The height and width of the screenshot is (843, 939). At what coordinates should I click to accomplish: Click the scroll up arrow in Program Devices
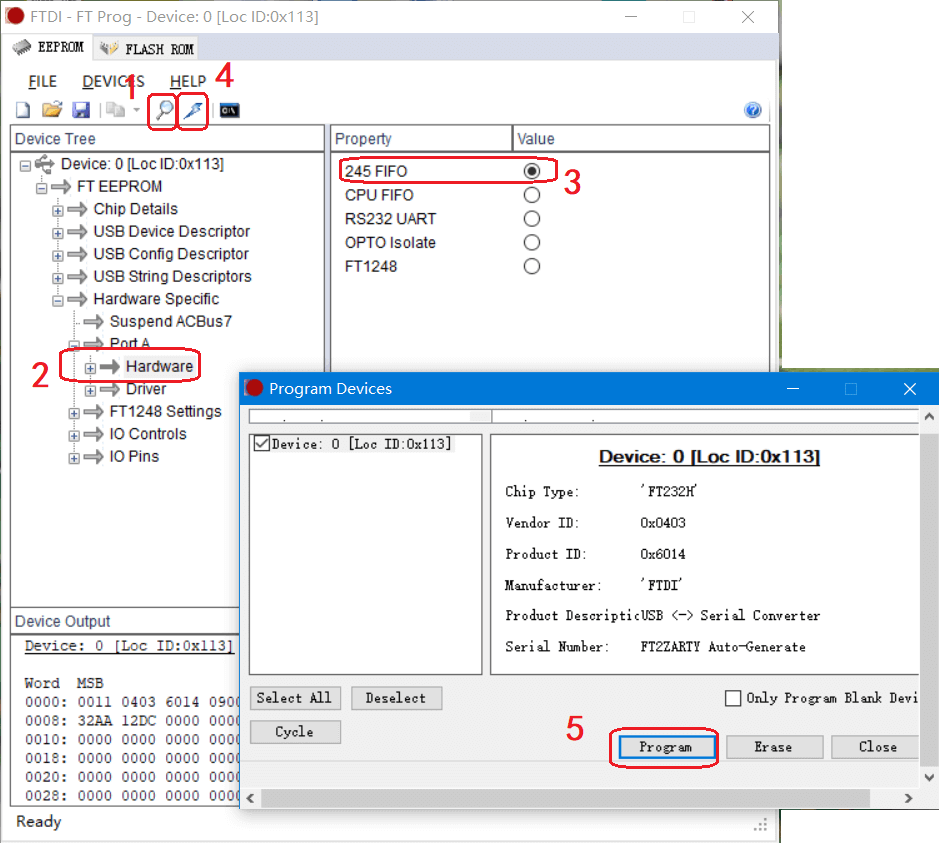tap(929, 416)
